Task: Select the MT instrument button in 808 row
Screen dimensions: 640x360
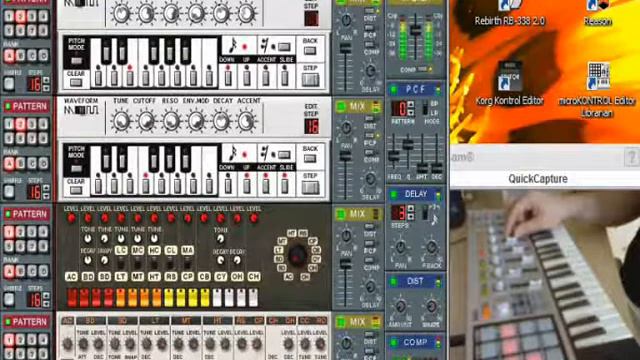Action: (138, 276)
